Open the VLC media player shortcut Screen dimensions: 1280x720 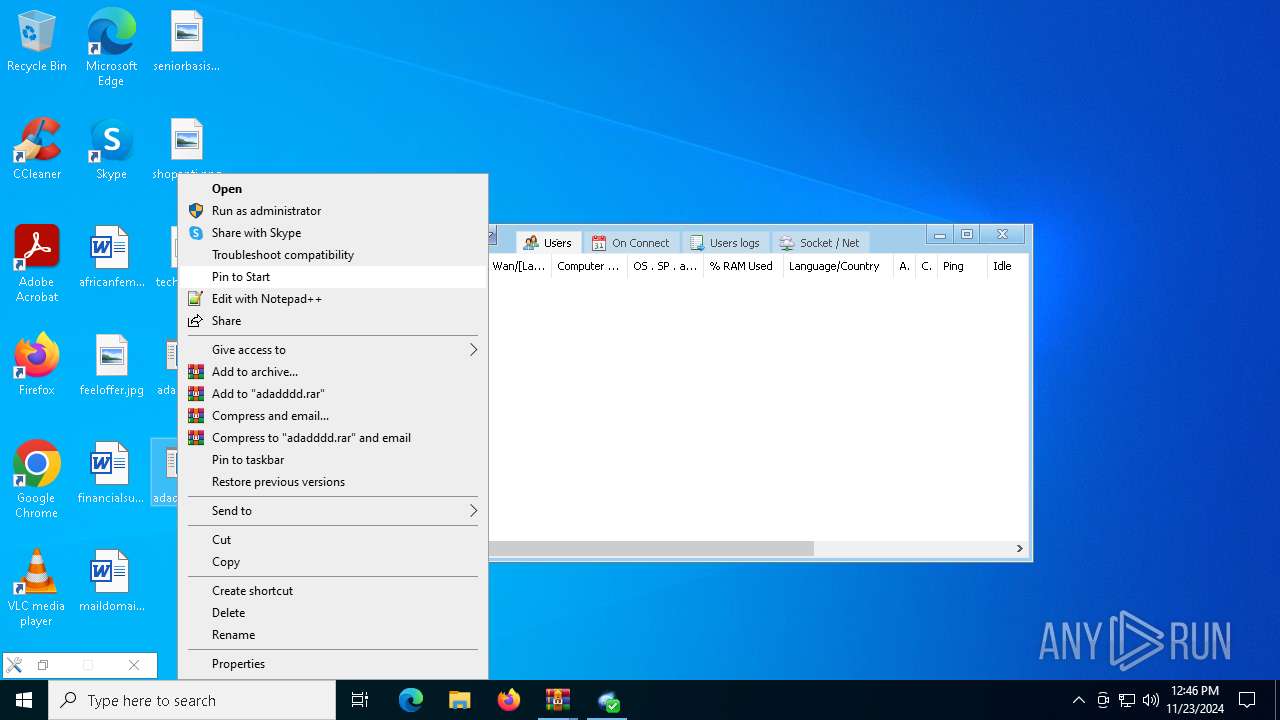(x=37, y=588)
